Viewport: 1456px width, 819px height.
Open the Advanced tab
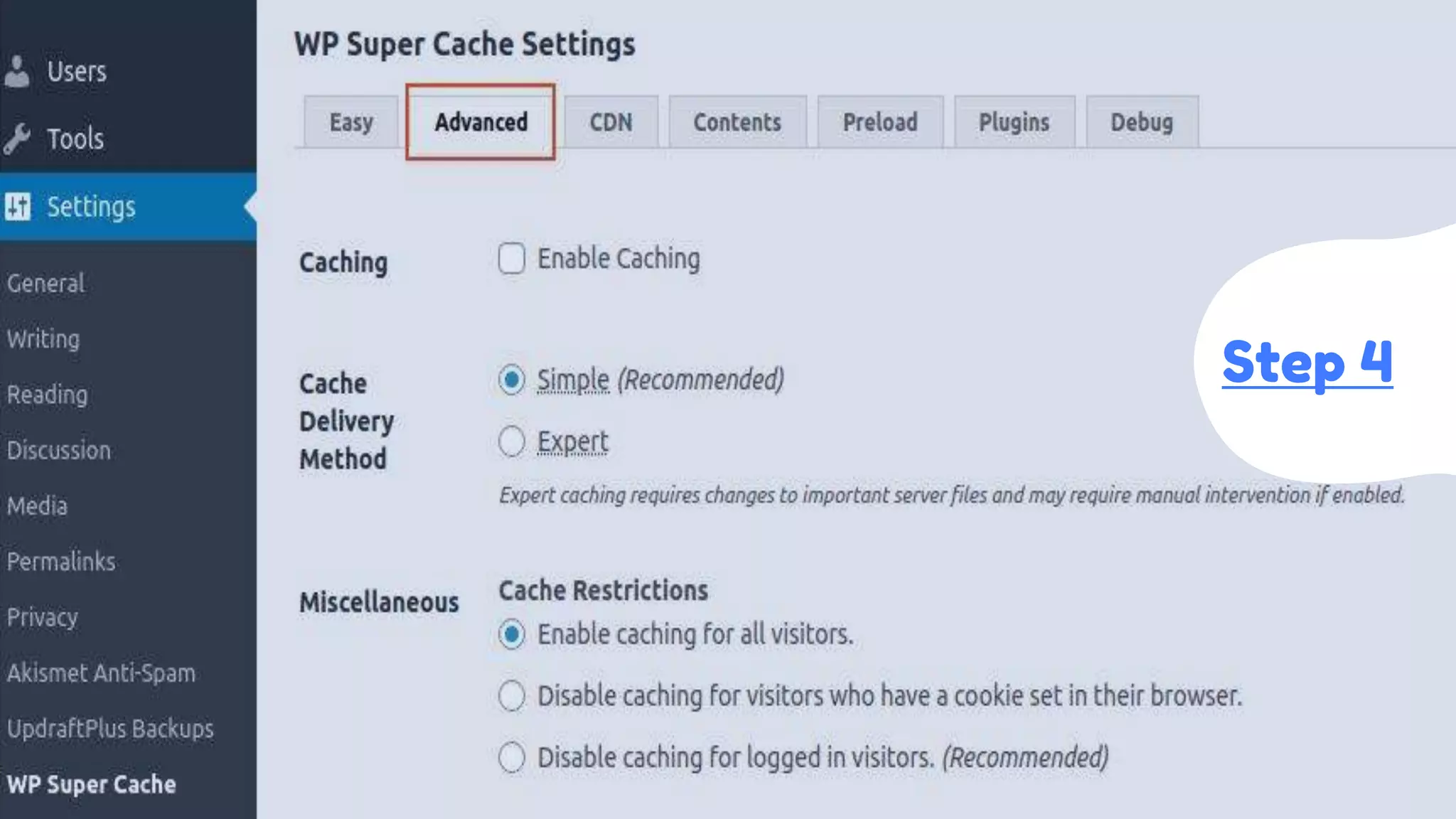coord(481,122)
